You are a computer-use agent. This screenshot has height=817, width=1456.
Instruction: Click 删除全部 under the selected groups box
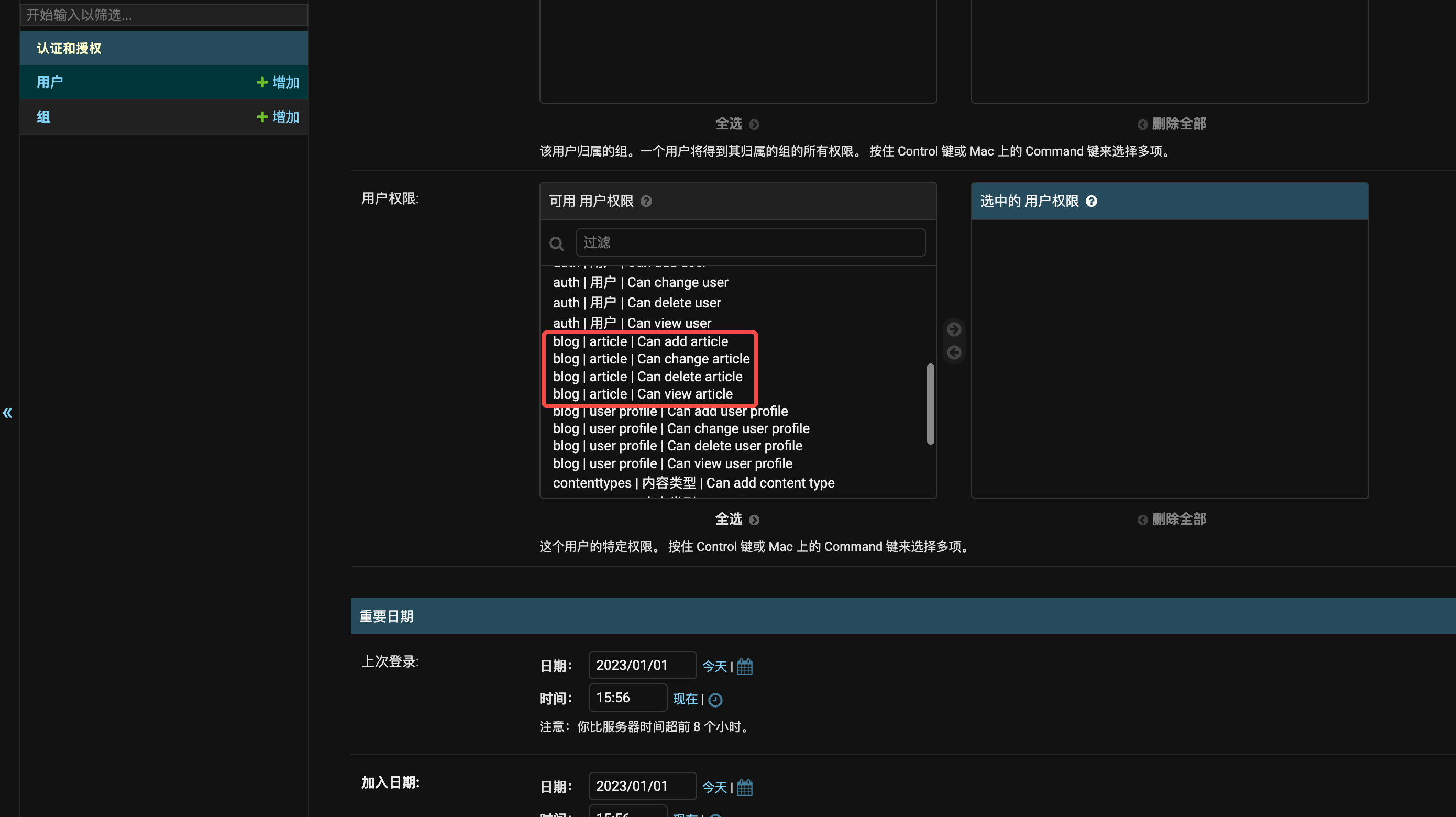pos(1172,124)
